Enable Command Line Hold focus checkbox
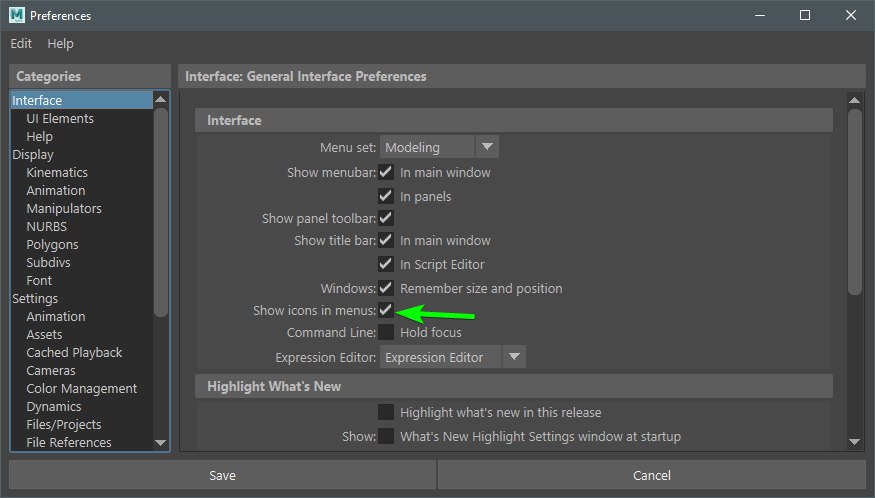 [386, 332]
